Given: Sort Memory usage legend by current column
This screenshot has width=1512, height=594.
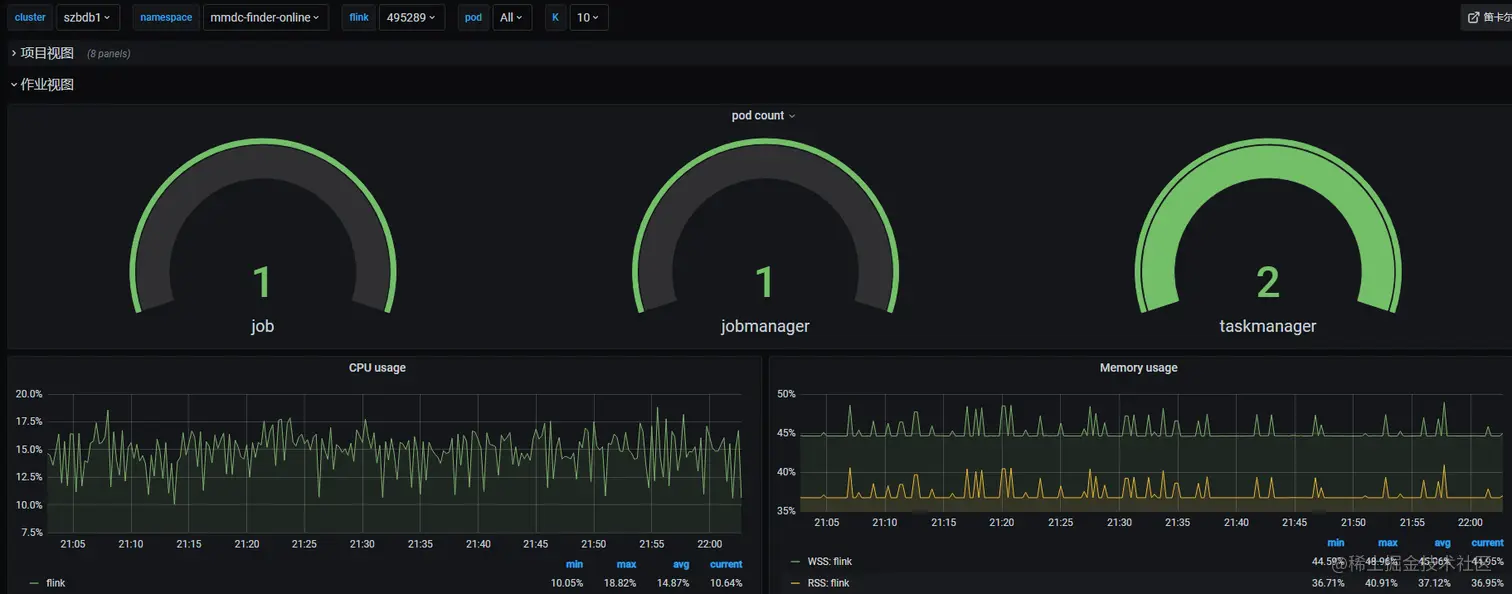Looking at the screenshot, I should click(x=1488, y=543).
